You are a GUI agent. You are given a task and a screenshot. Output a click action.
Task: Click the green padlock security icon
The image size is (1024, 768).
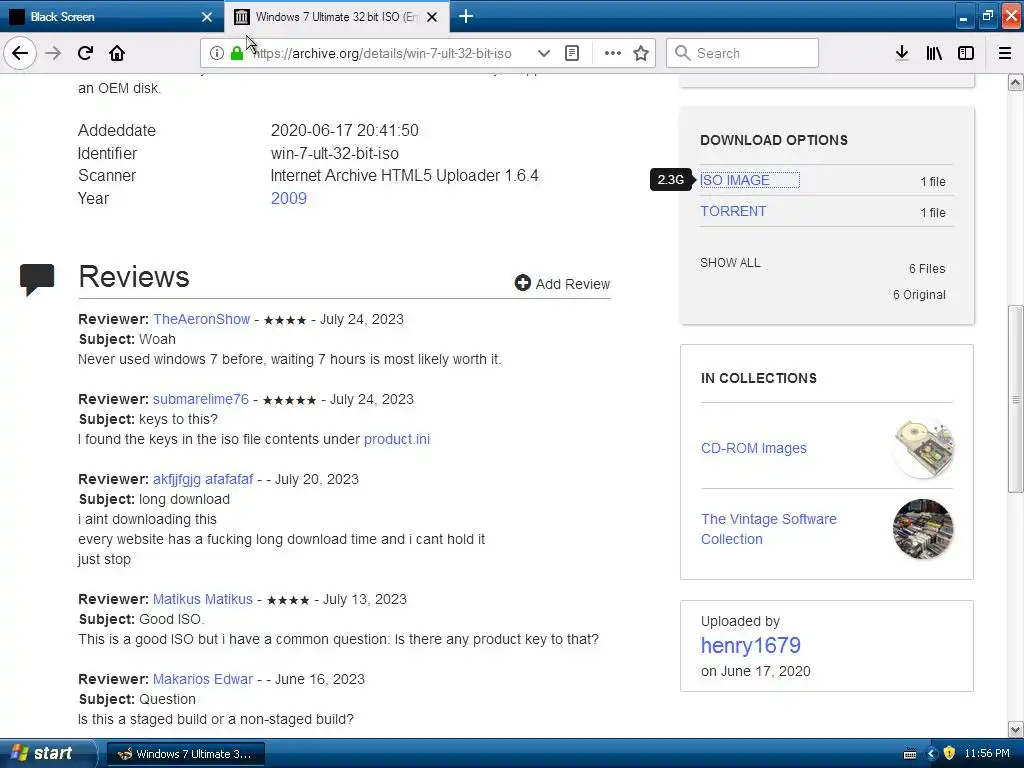click(x=237, y=53)
